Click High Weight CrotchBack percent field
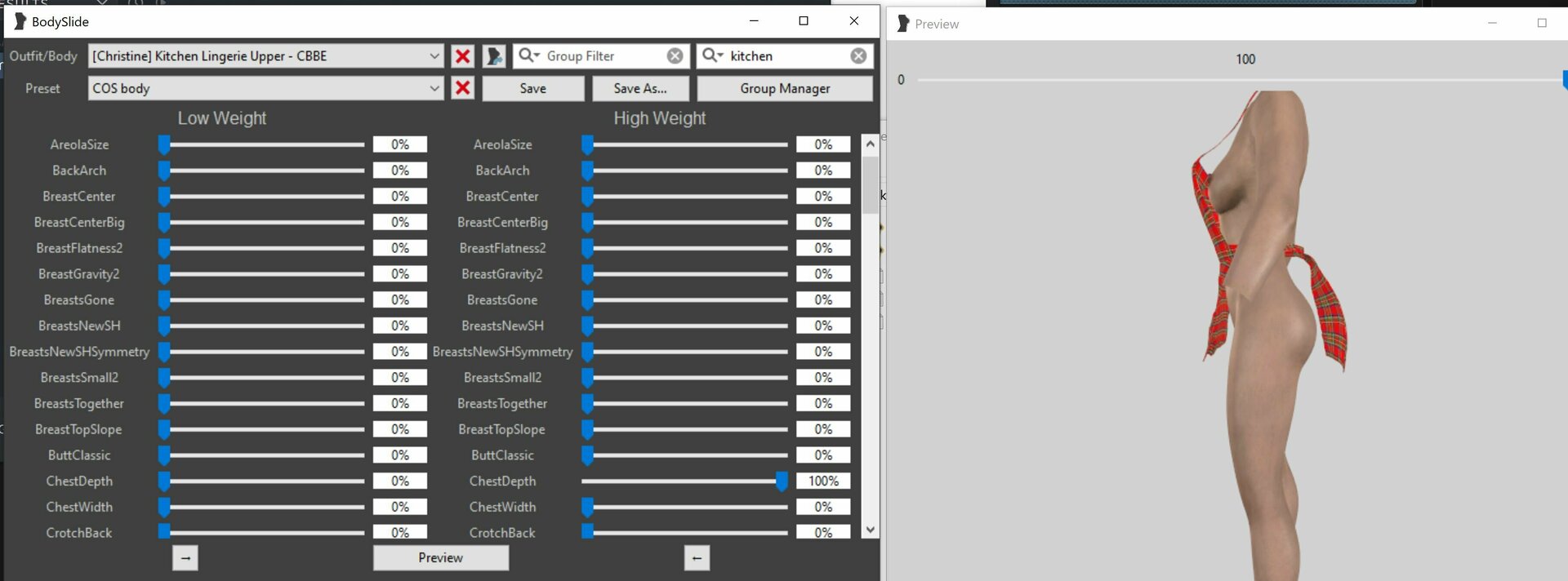 [823, 532]
